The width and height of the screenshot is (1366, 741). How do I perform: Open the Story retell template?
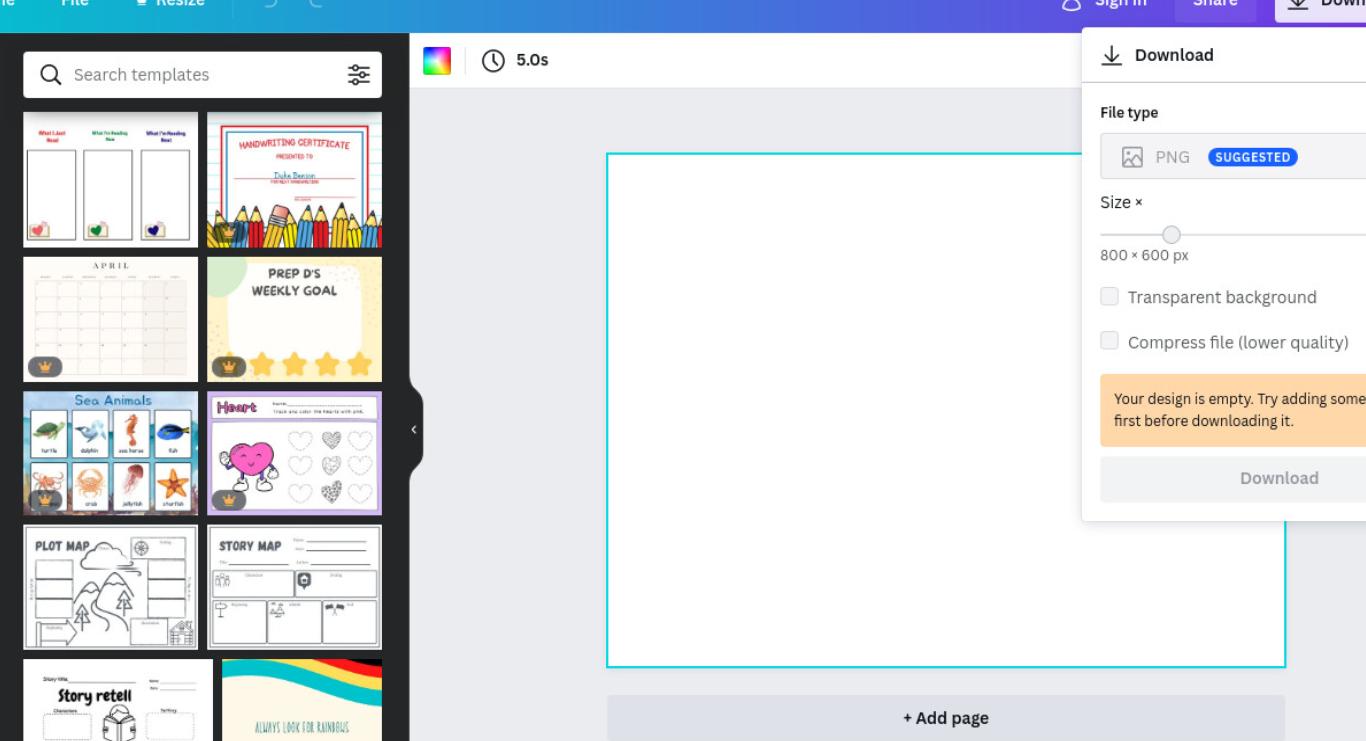tap(118, 700)
